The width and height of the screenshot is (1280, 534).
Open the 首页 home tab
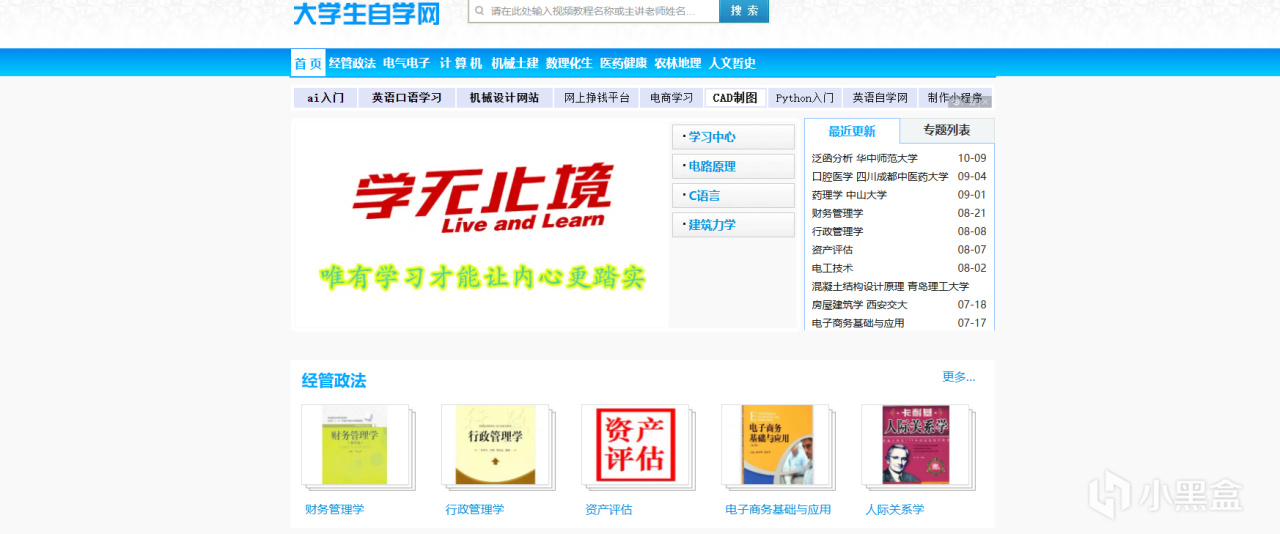pyautogui.click(x=308, y=63)
